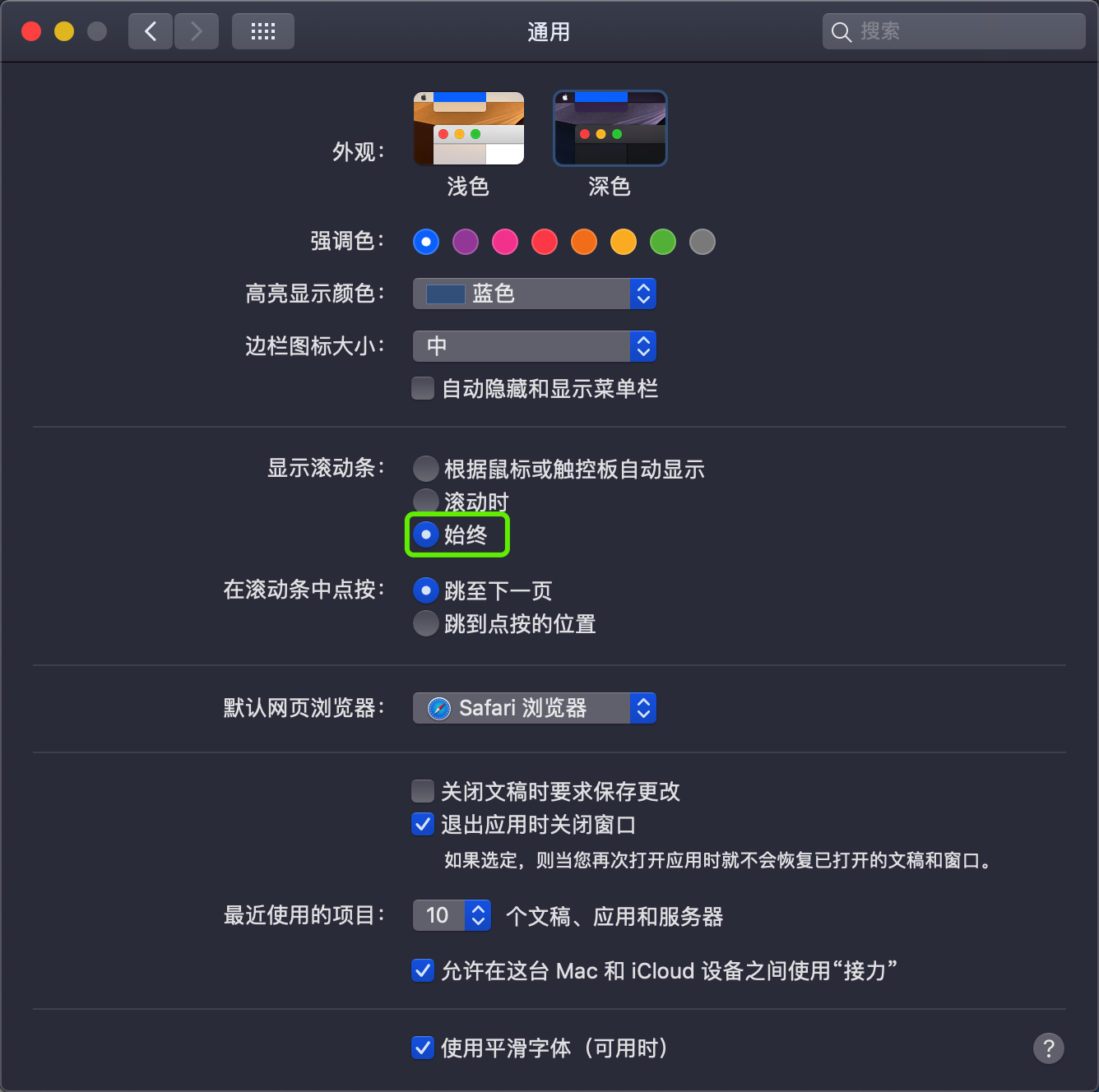Select the 浅色 light appearance thumbnail
The image size is (1099, 1092).
(469, 128)
